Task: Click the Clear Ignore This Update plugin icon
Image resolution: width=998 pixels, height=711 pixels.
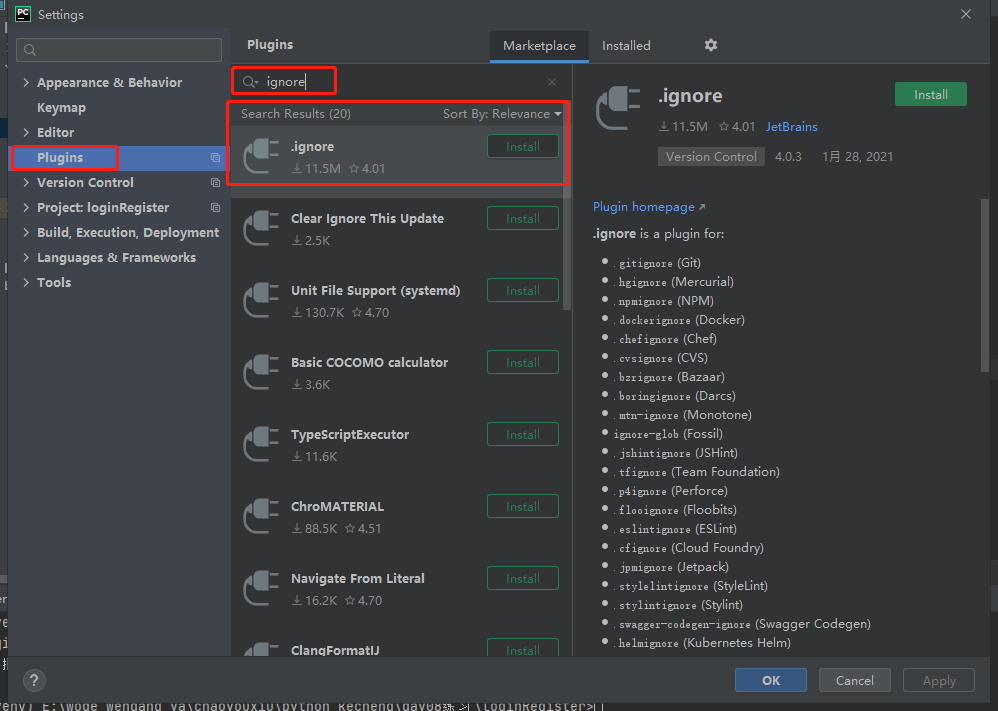Action: [x=262, y=228]
